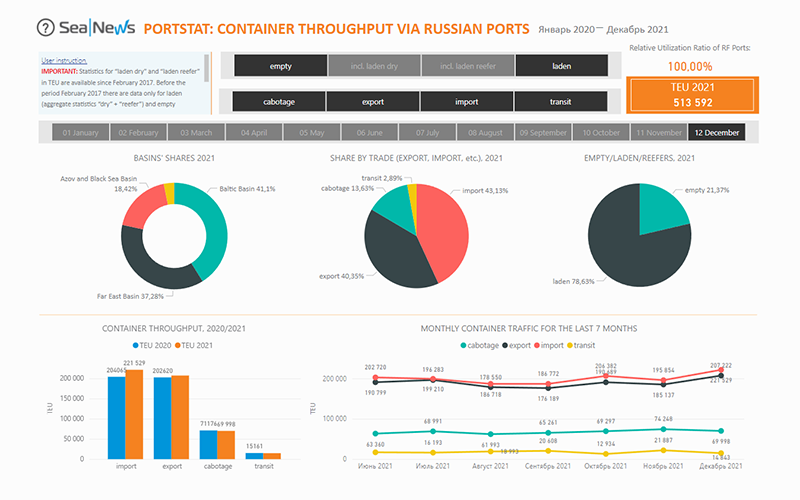
Task: Click the 'laden 78,63%' label
Action: tap(573, 281)
